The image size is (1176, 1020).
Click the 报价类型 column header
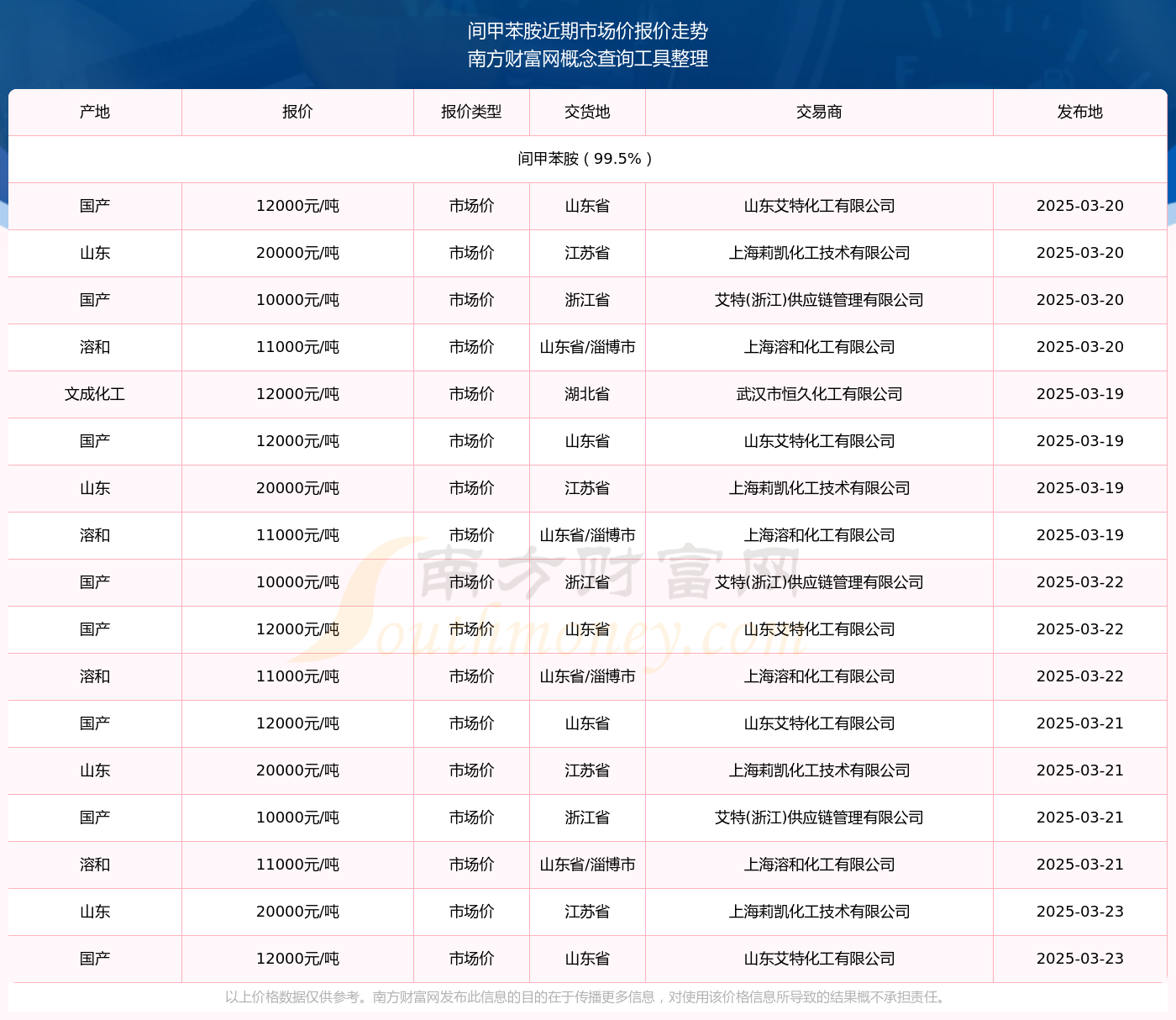tap(471, 112)
